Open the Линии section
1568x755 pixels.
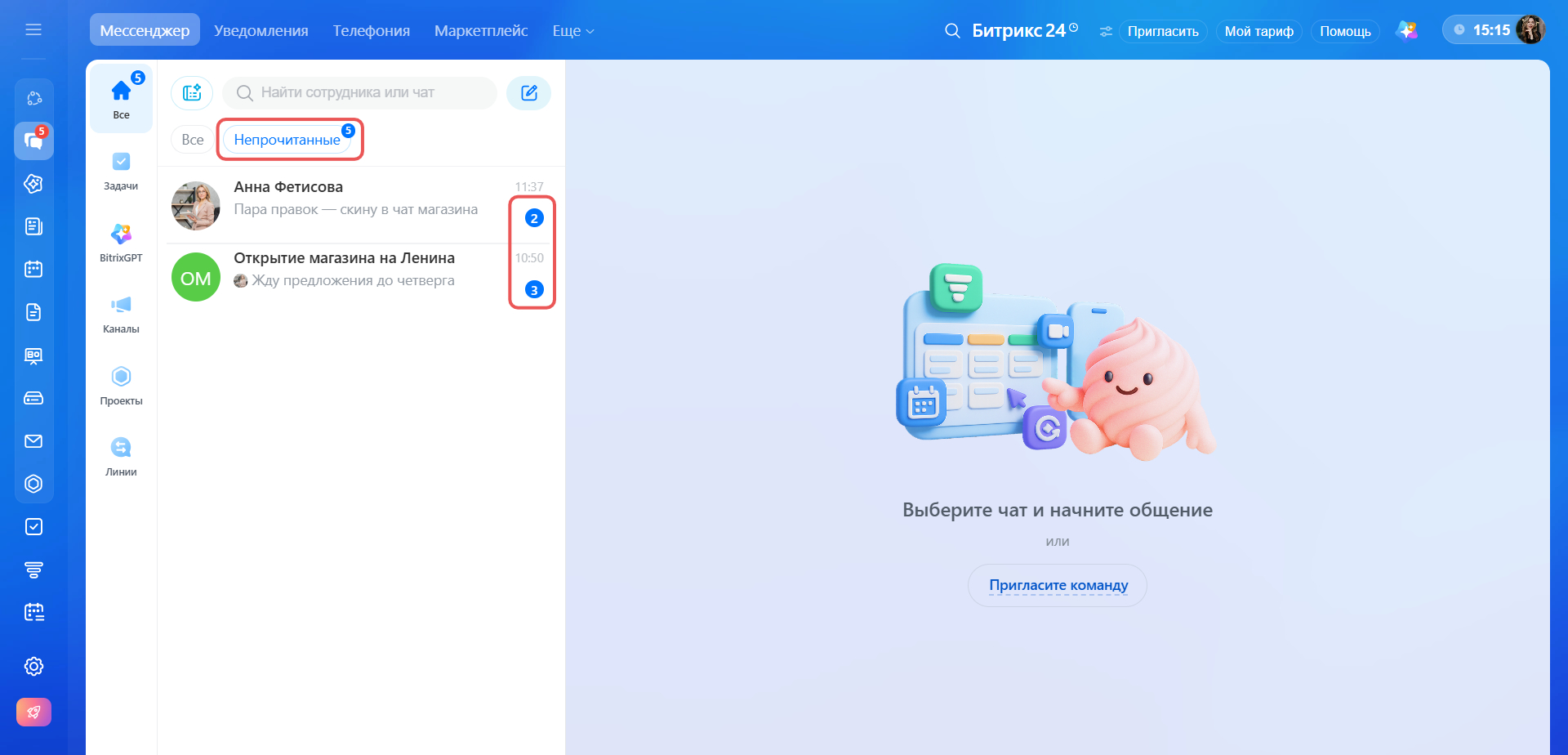point(121,457)
